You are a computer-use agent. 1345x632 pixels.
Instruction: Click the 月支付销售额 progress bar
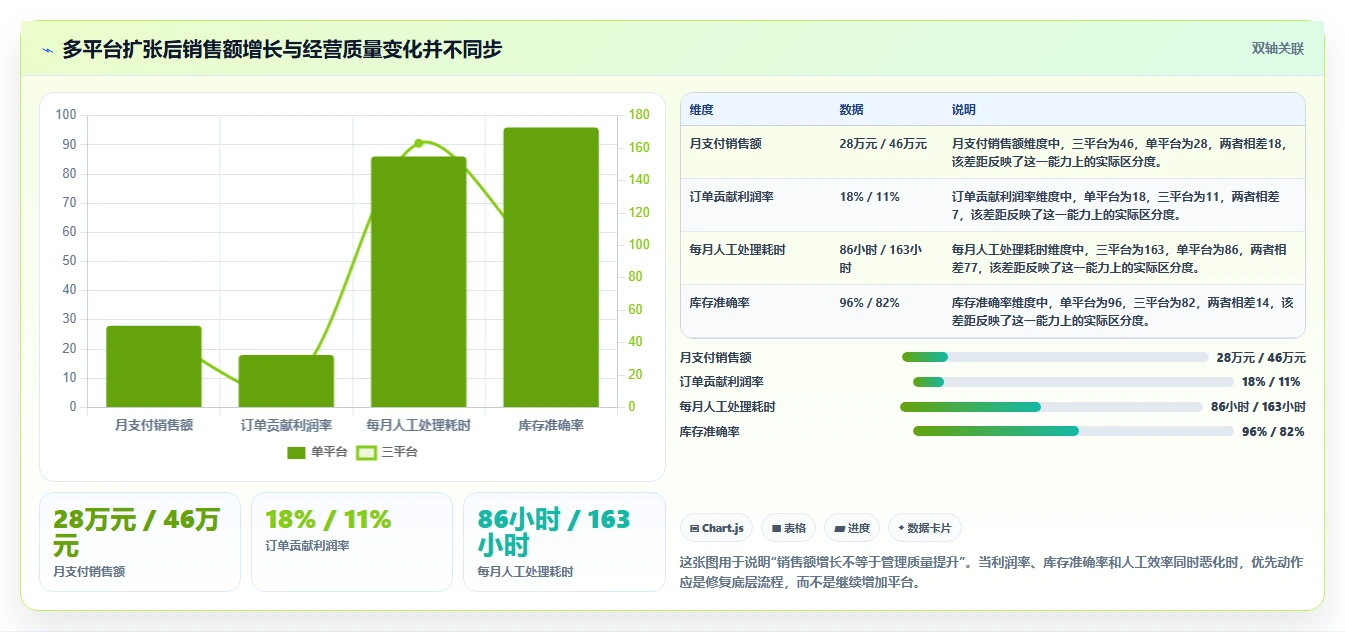coord(1055,357)
